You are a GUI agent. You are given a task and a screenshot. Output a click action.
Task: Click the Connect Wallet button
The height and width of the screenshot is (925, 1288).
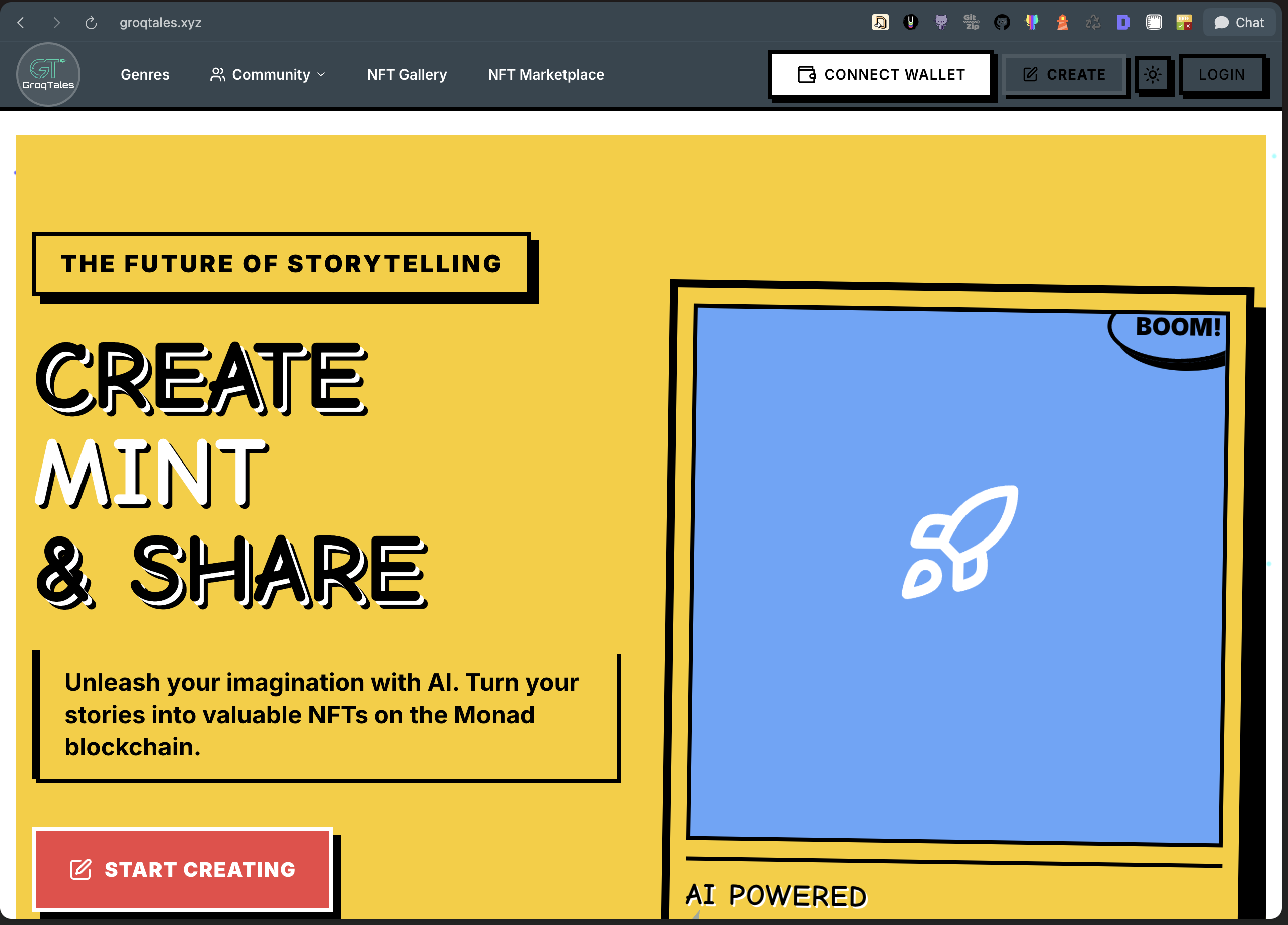(881, 74)
